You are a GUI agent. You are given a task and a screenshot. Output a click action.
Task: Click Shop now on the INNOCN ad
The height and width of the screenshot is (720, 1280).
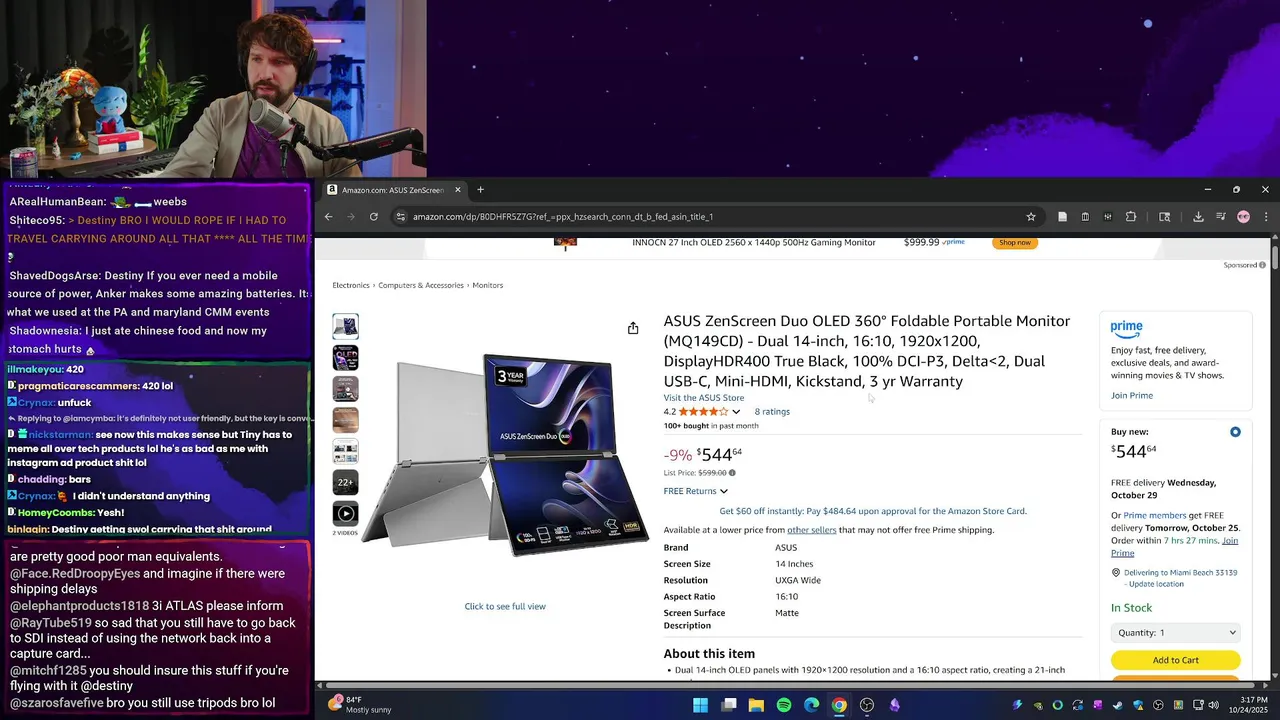1014,243
